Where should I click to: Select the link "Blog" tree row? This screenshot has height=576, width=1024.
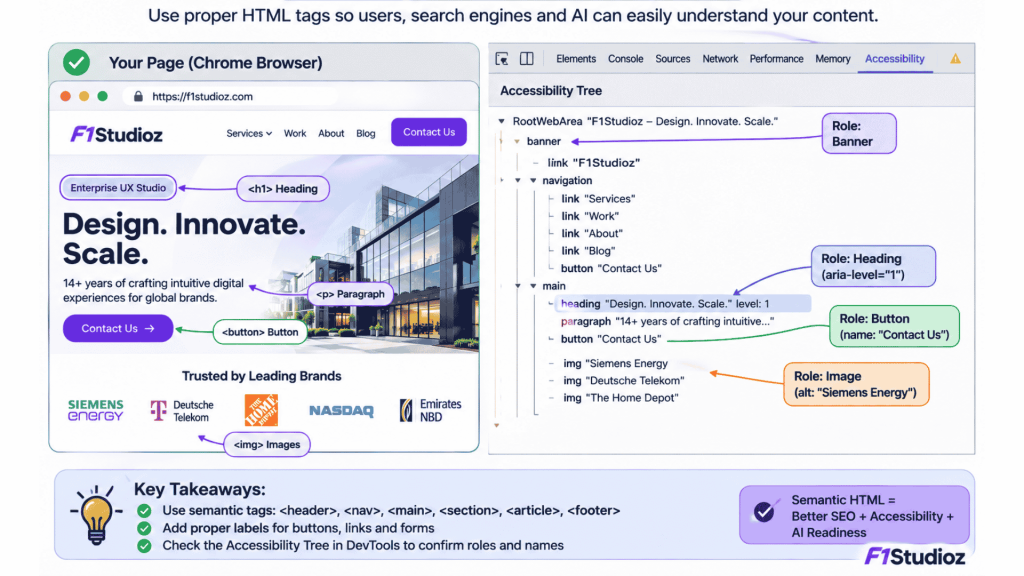(x=588, y=251)
